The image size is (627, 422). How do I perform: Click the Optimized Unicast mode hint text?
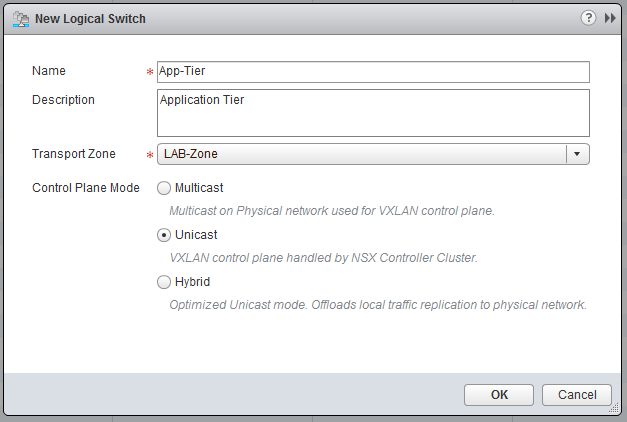(377, 304)
